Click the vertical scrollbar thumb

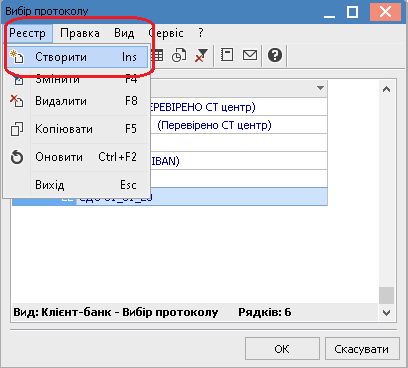click(x=387, y=295)
